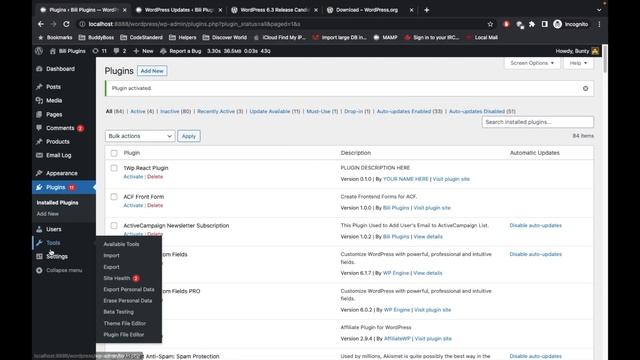The image size is (640, 360).
Task: Open the MAMP bookmark
Action: coord(385,38)
